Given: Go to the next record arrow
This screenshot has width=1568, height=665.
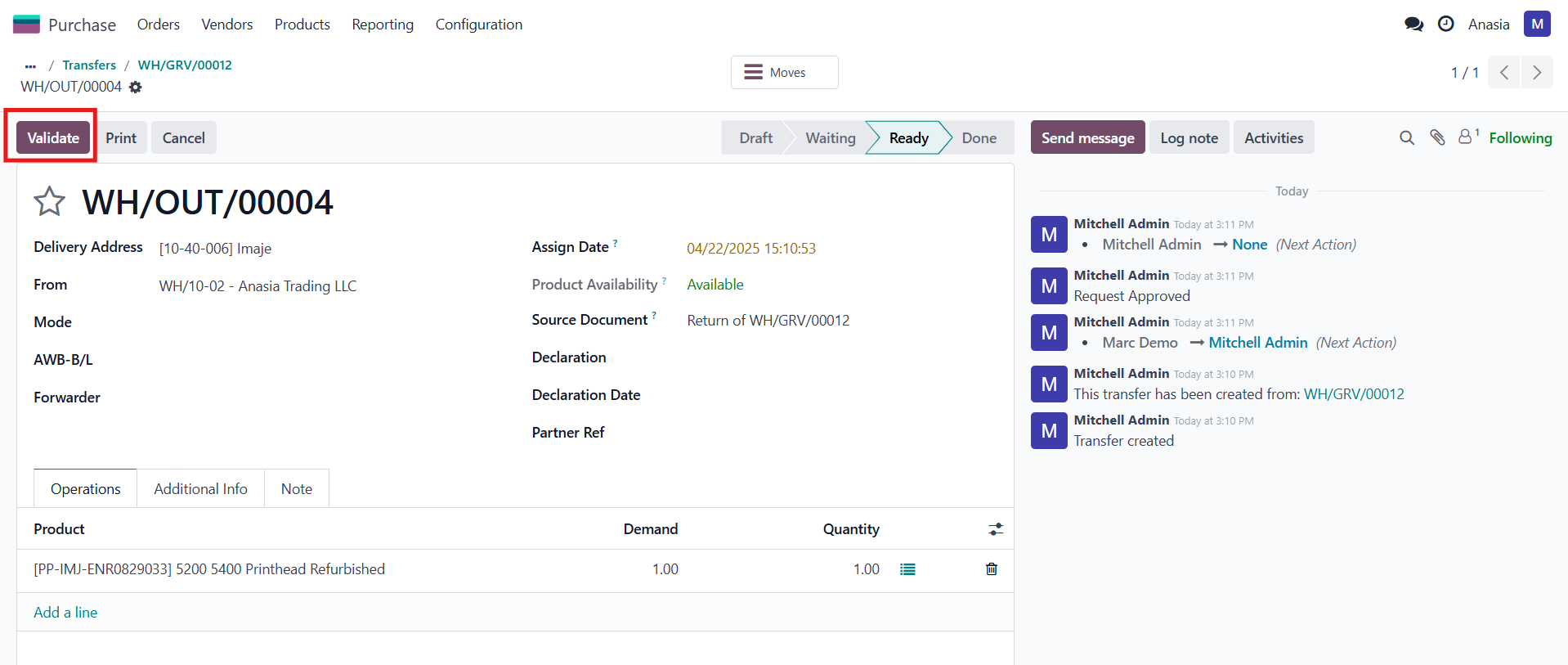Looking at the screenshot, I should pos(1536,73).
